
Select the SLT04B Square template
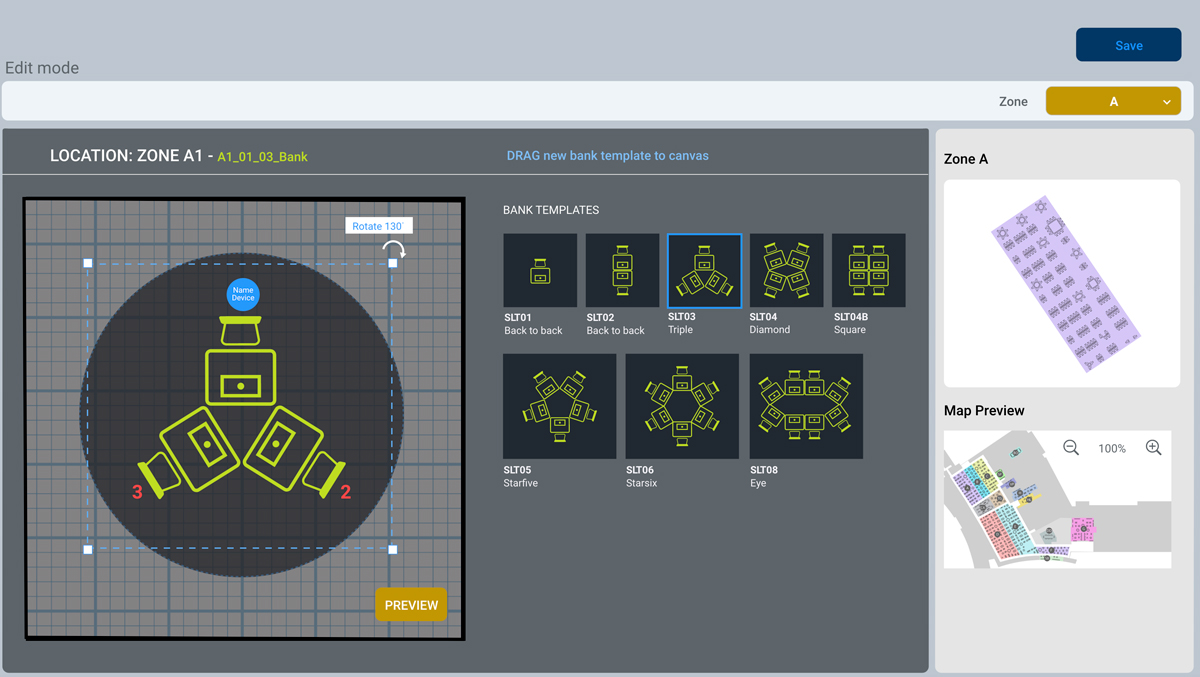[x=868, y=270]
